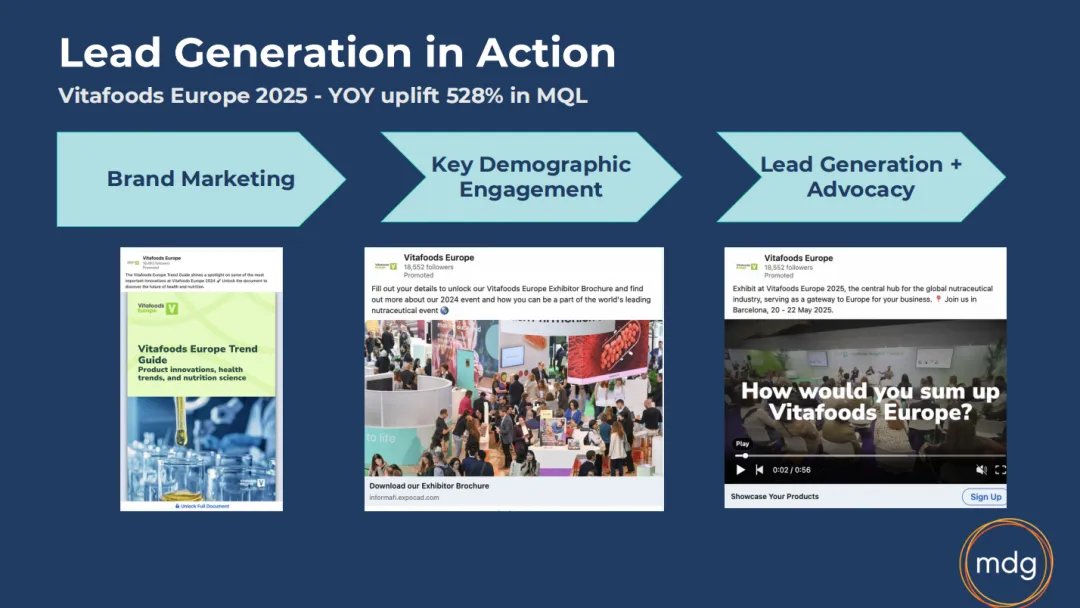Click the Vitafoods logo in the exhibitor brochure post

click(385, 266)
